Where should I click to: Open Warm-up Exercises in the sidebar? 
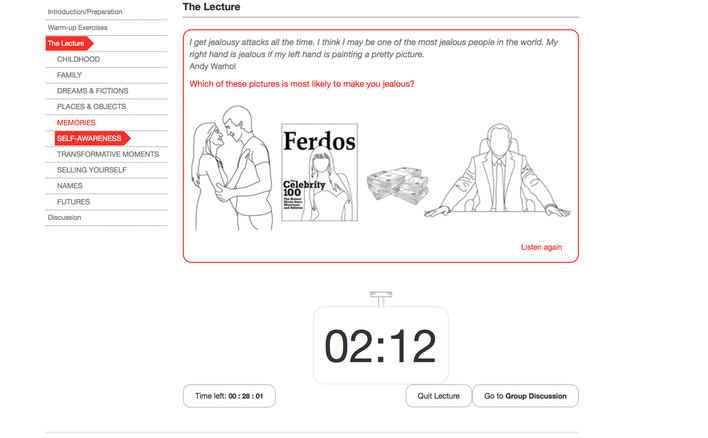pos(78,28)
